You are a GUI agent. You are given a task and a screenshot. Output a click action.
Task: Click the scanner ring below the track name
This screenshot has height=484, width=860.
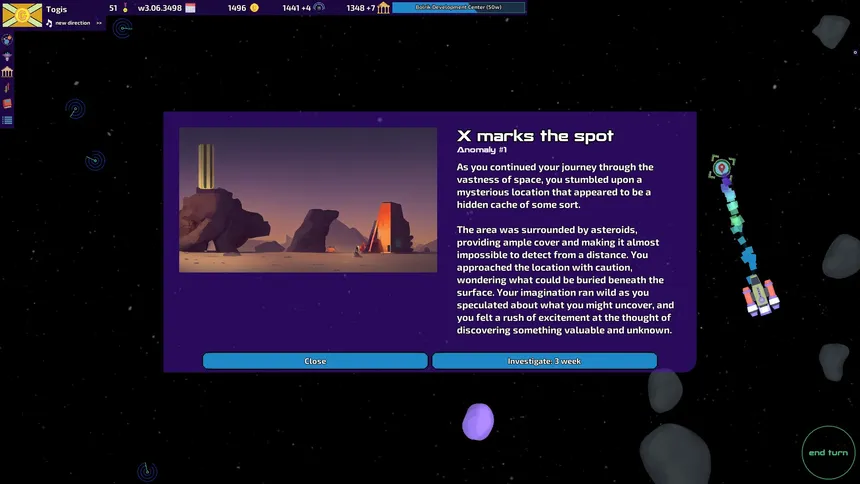click(123, 27)
